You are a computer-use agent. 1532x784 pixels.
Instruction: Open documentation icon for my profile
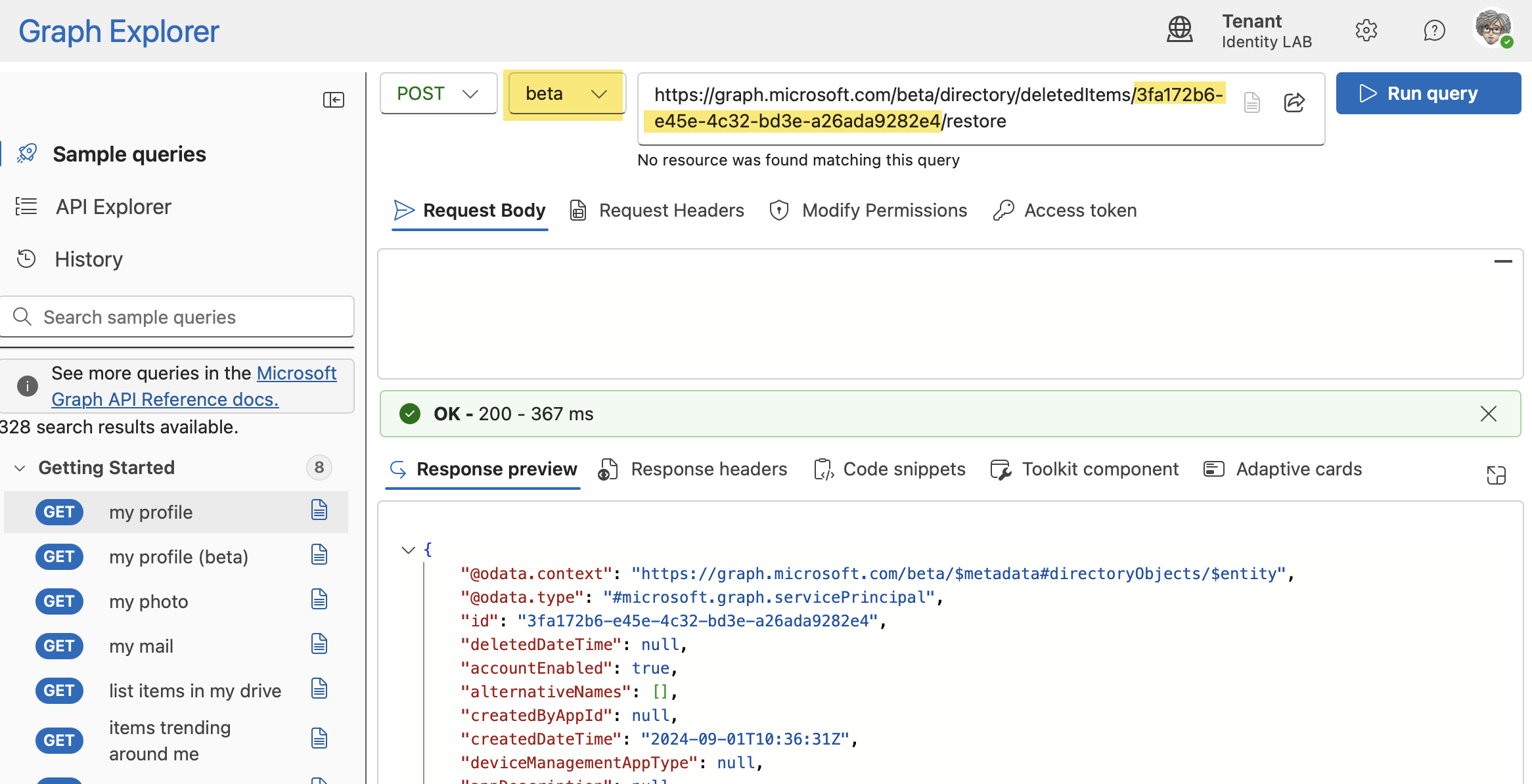319,510
